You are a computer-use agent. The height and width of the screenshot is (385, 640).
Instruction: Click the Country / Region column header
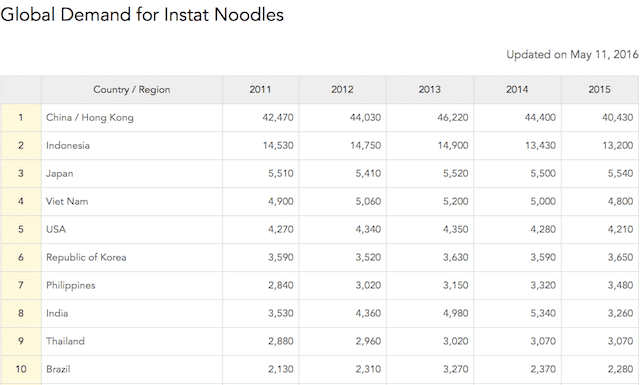pos(131,89)
